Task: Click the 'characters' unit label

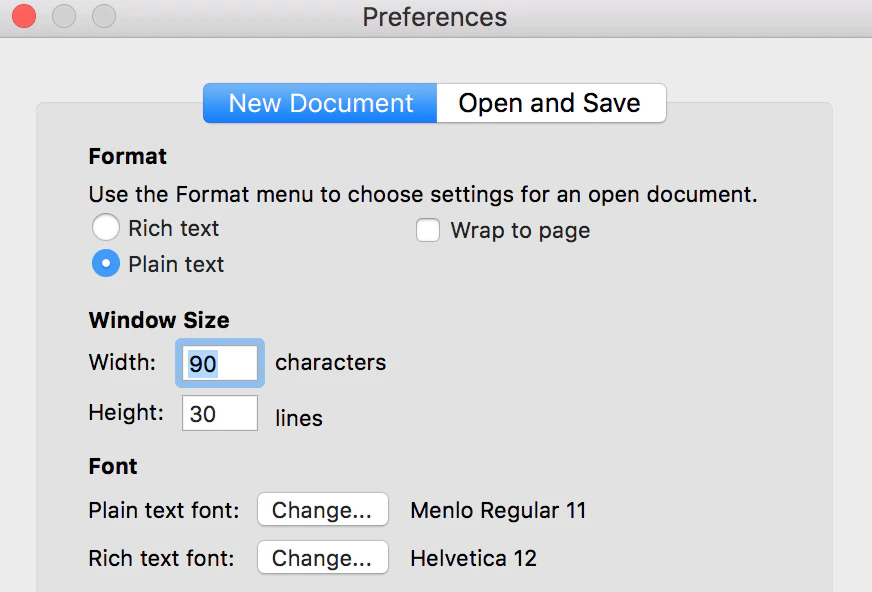Action: [x=330, y=362]
